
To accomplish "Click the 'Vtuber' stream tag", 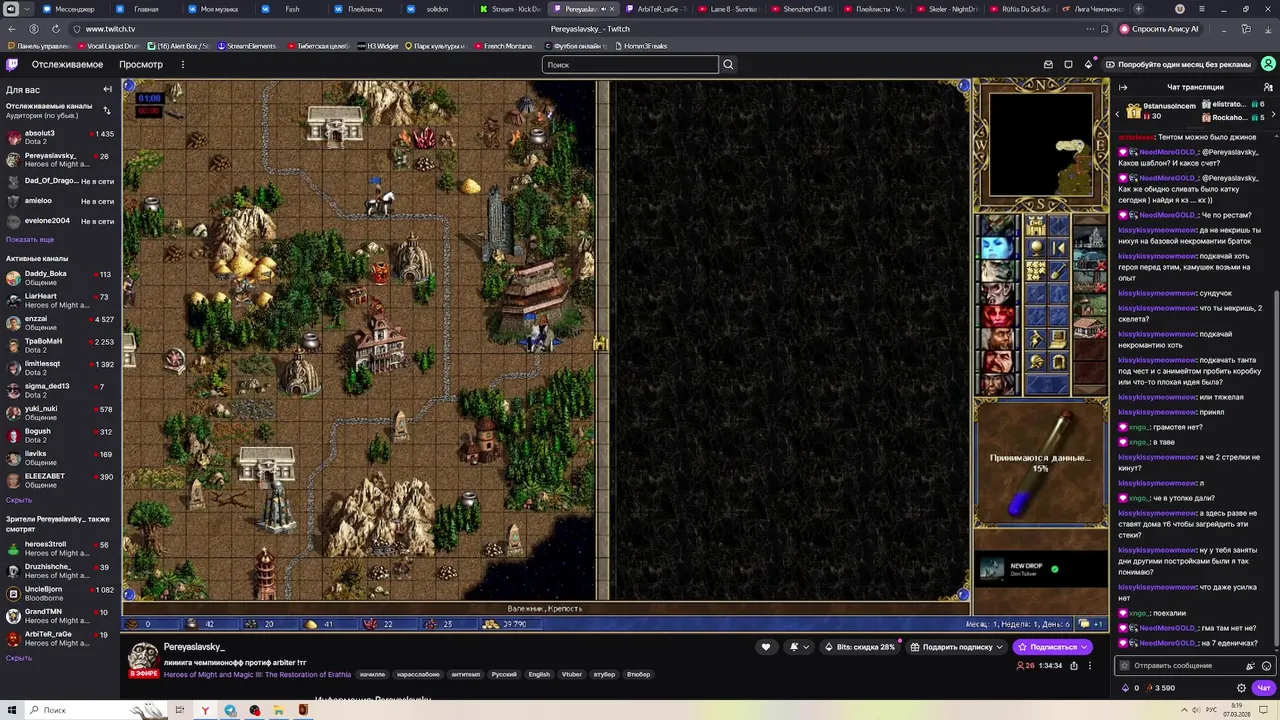I will (x=572, y=674).
